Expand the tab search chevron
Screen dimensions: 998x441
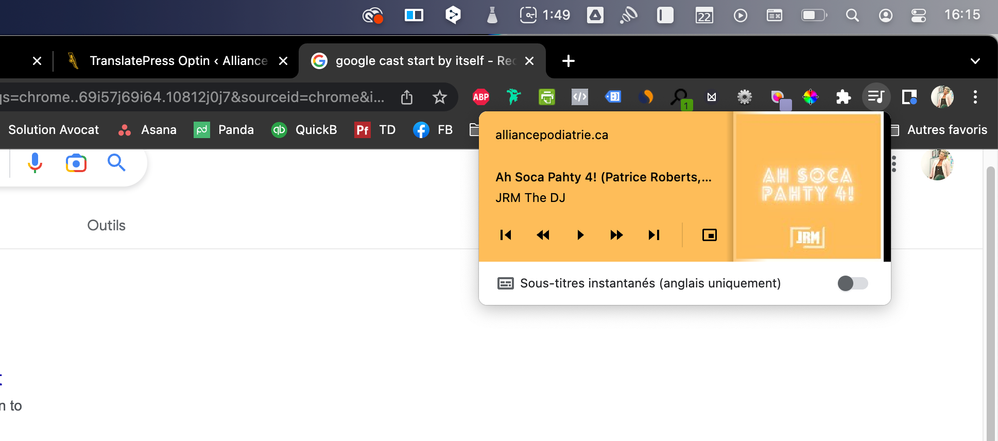tap(975, 61)
